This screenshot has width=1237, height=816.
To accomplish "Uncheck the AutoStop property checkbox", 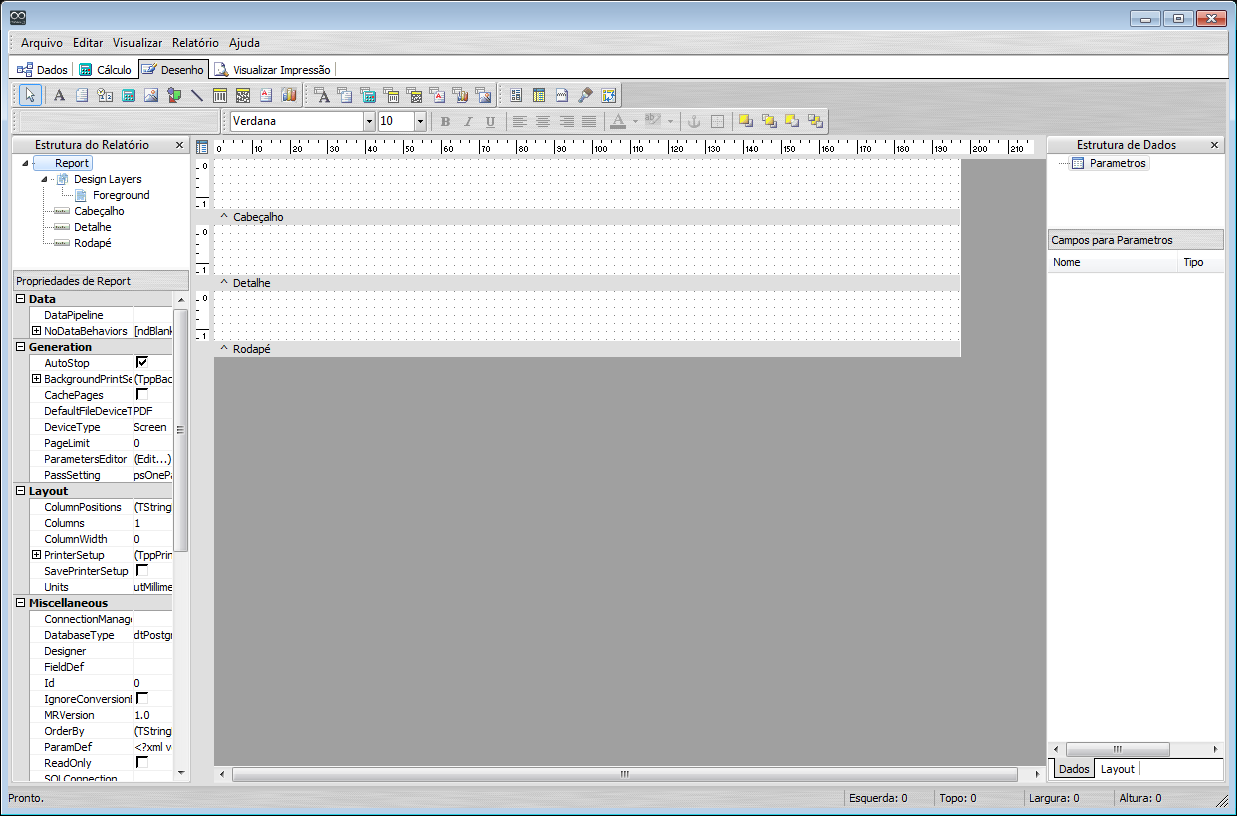I will [x=142, y=363].
